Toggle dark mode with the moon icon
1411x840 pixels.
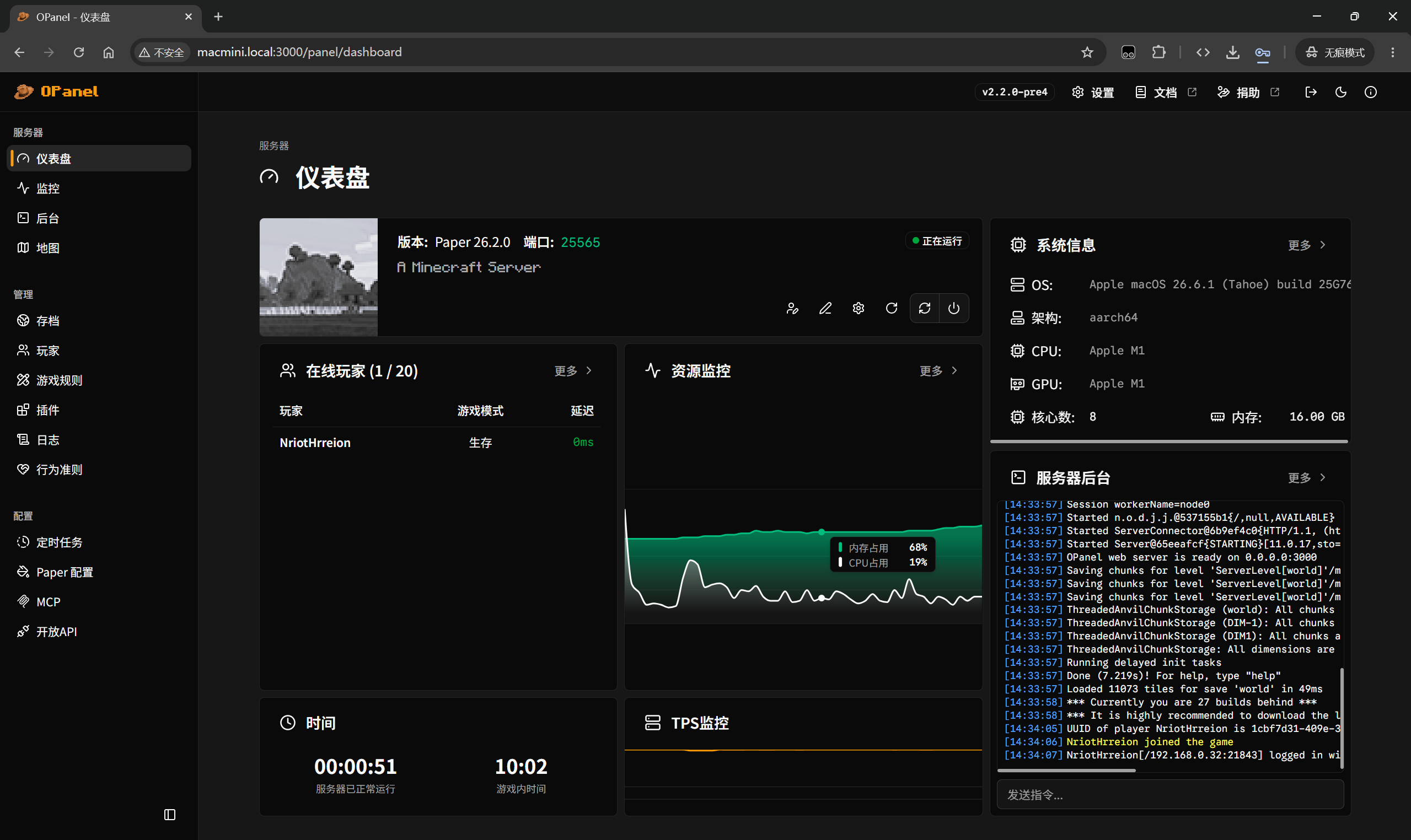click(1341, 92)
